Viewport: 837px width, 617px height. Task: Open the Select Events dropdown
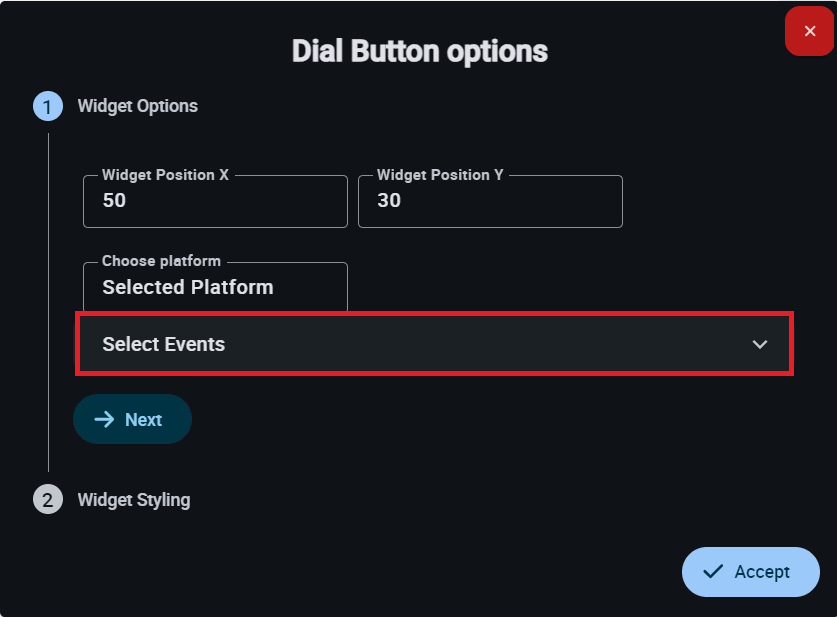pos(434,344)
